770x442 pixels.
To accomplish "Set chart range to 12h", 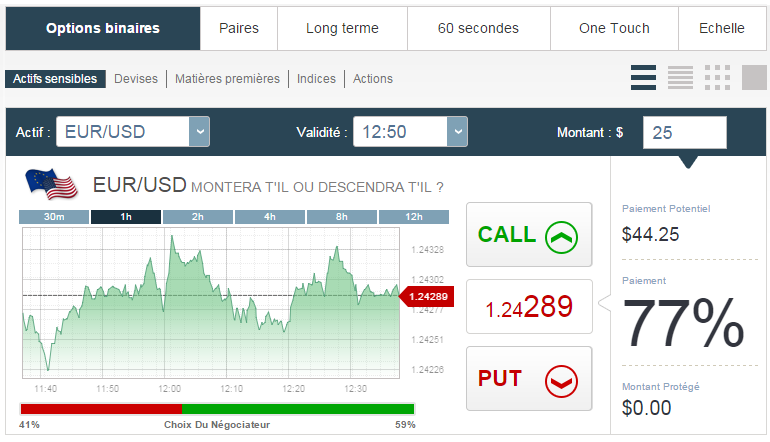I will pyautogui.click(x=414, y=217).
